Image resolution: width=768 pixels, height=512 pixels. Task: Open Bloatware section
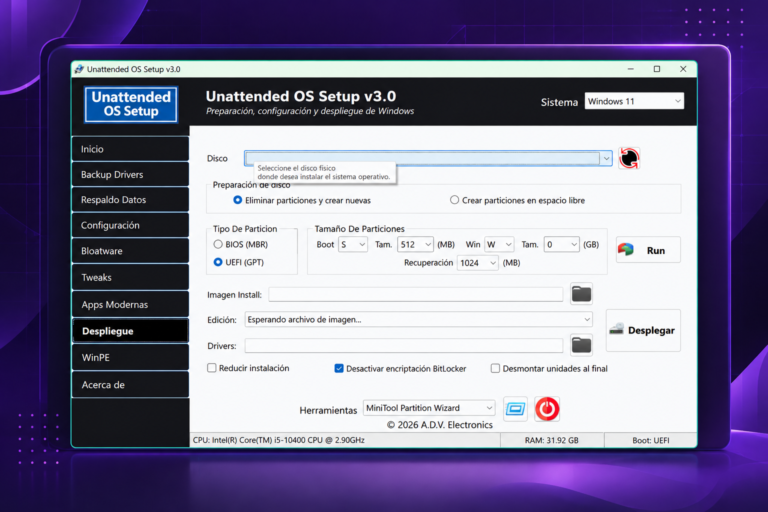130,251
